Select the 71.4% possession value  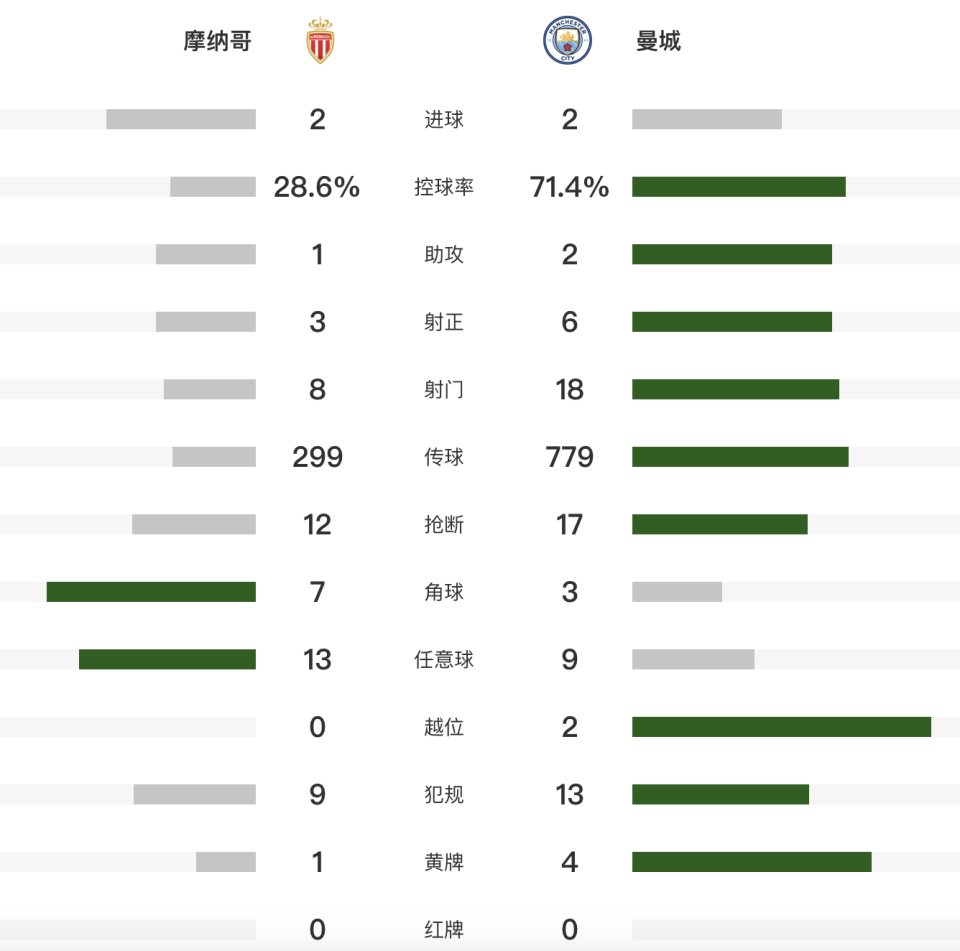(x=570, y=187)
